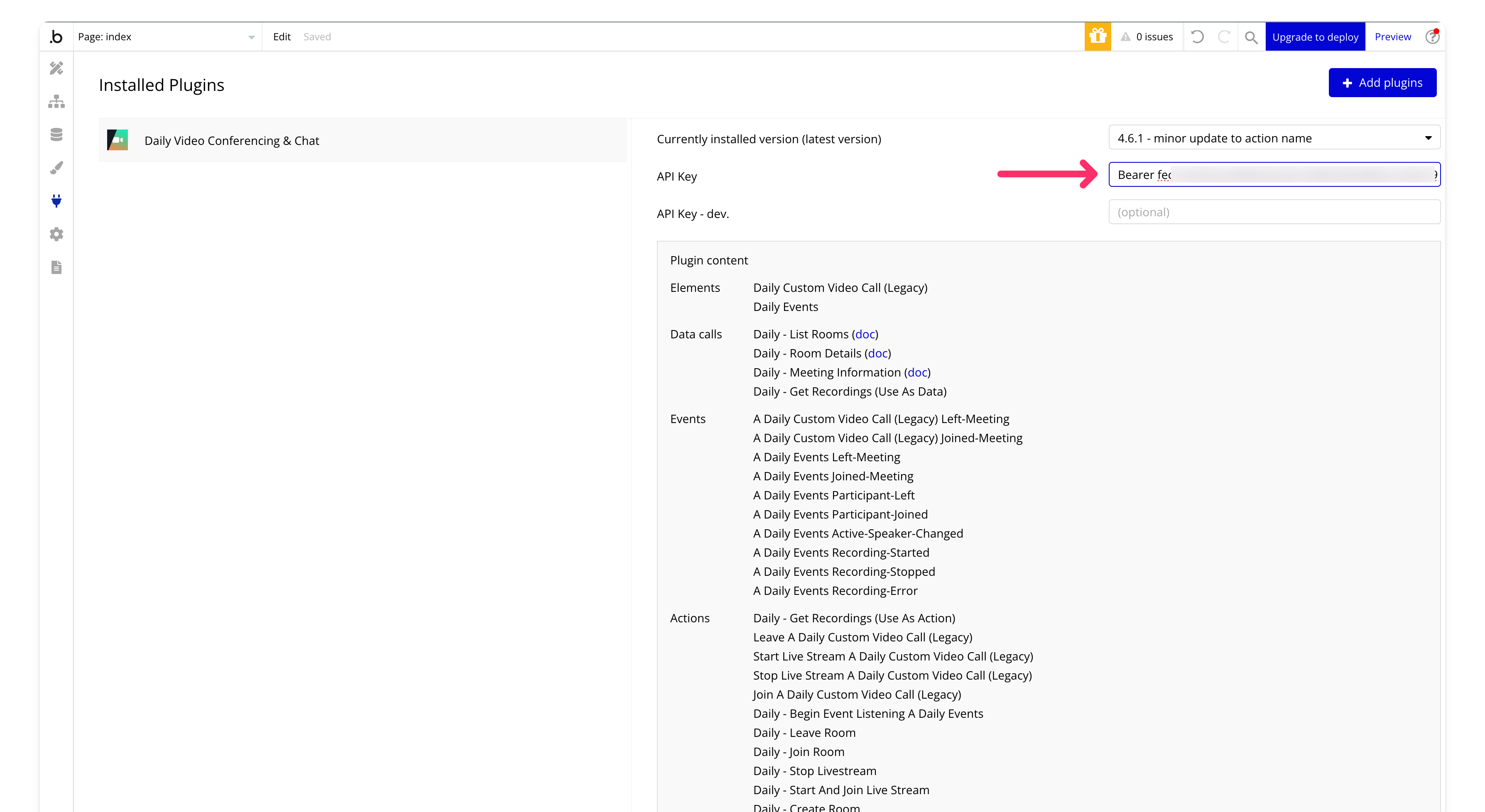This screenshot has height=812, width=1485.
Task: Click the undo arrow icon
Action: pos(1197,37)
